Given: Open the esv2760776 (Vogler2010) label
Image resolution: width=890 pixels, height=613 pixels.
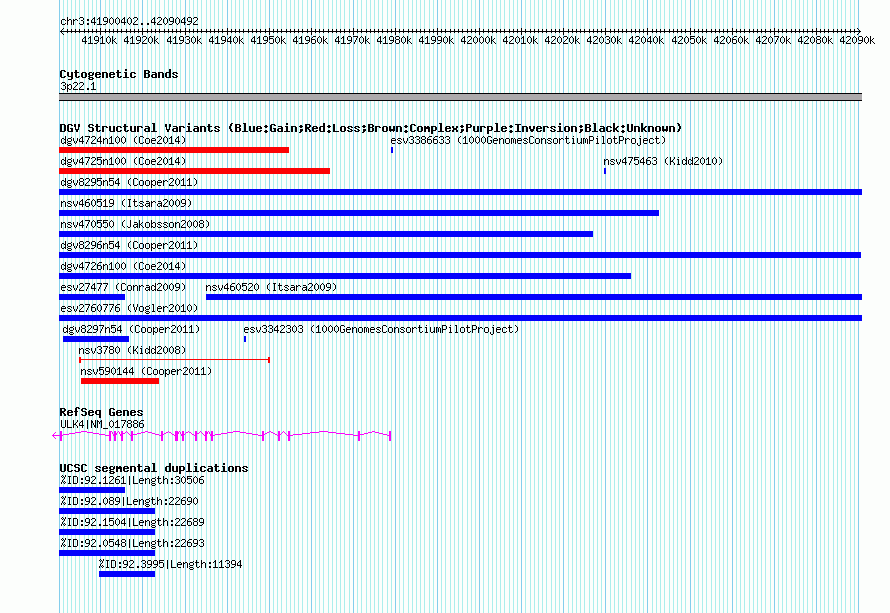Looking at the screenshot, I should click(129, 308).
